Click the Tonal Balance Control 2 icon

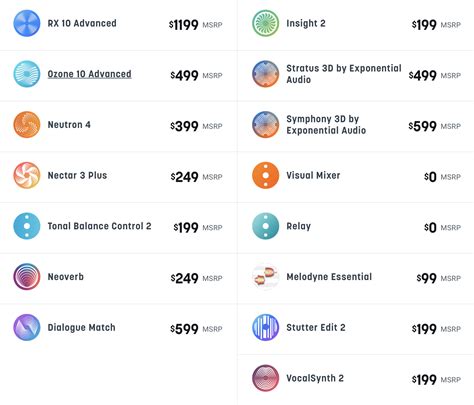[x=27, y=226]
